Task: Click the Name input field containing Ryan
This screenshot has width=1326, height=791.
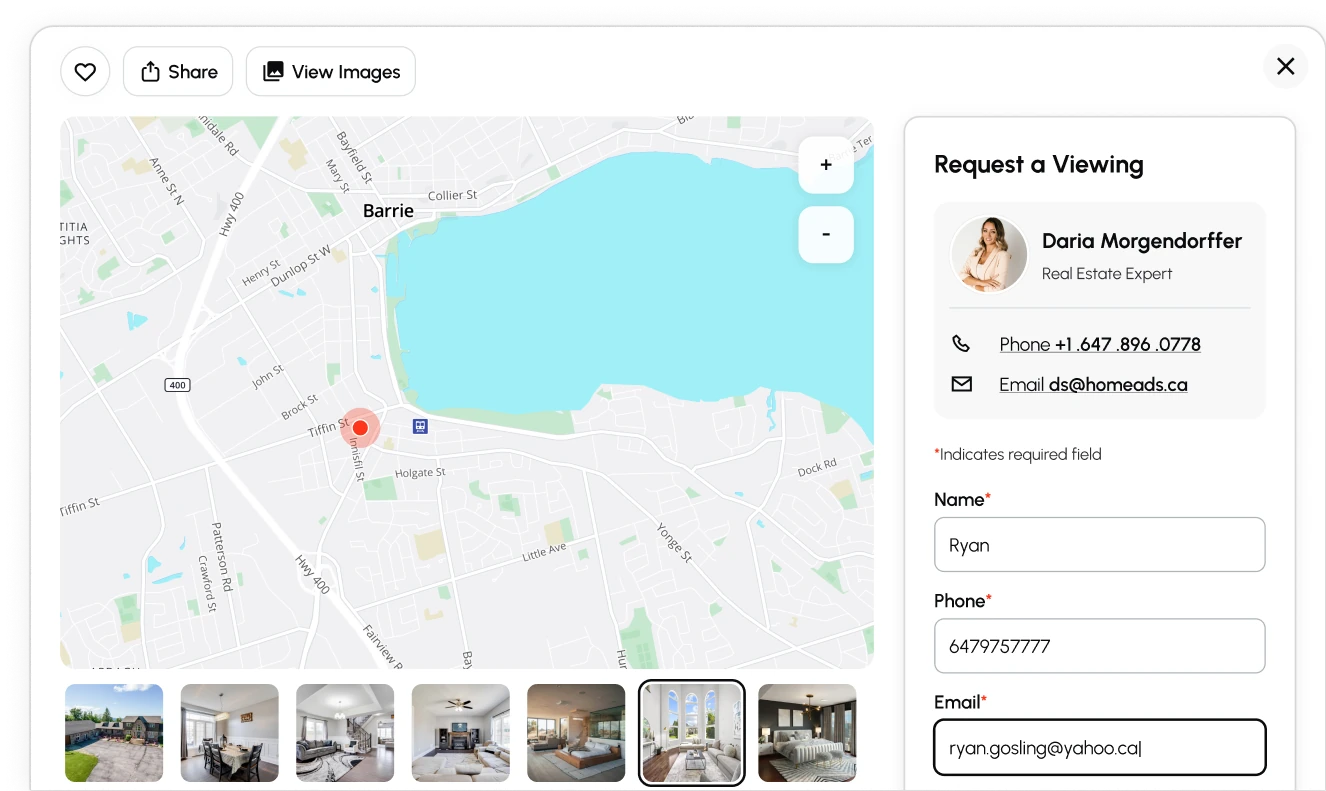Action: point(1100,545)
